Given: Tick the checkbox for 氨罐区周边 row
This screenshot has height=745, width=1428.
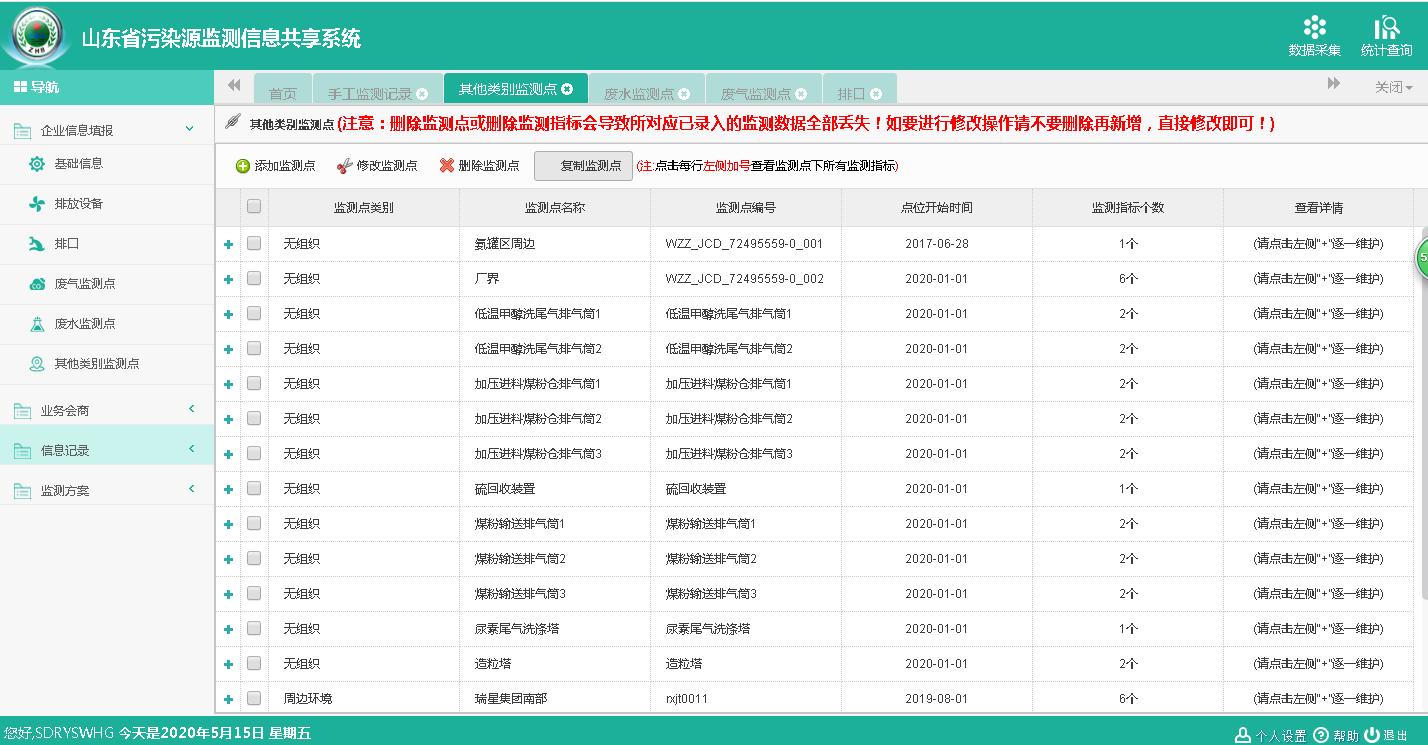Looking at the screenshot, I should [254, 243].
